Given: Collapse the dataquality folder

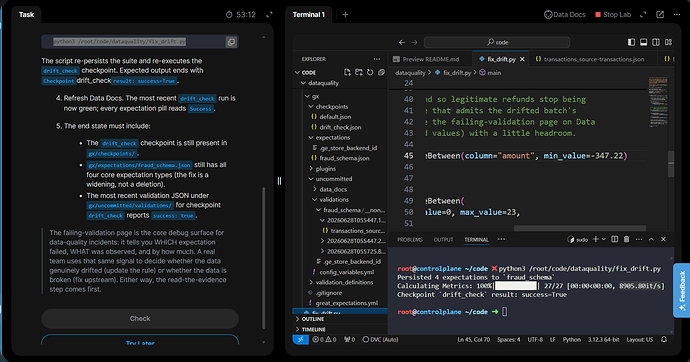Looking at the screenshot, I should [x=320, y=83].
